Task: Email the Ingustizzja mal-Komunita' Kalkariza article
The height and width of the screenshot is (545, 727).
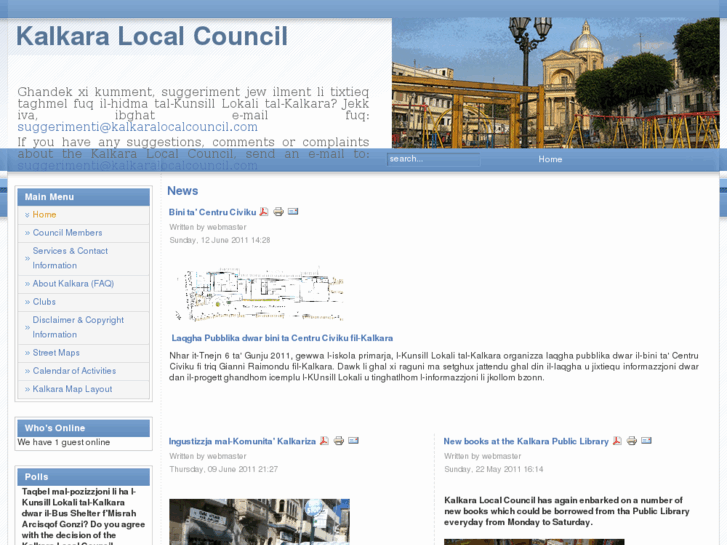Action: [x=353, y=440]
